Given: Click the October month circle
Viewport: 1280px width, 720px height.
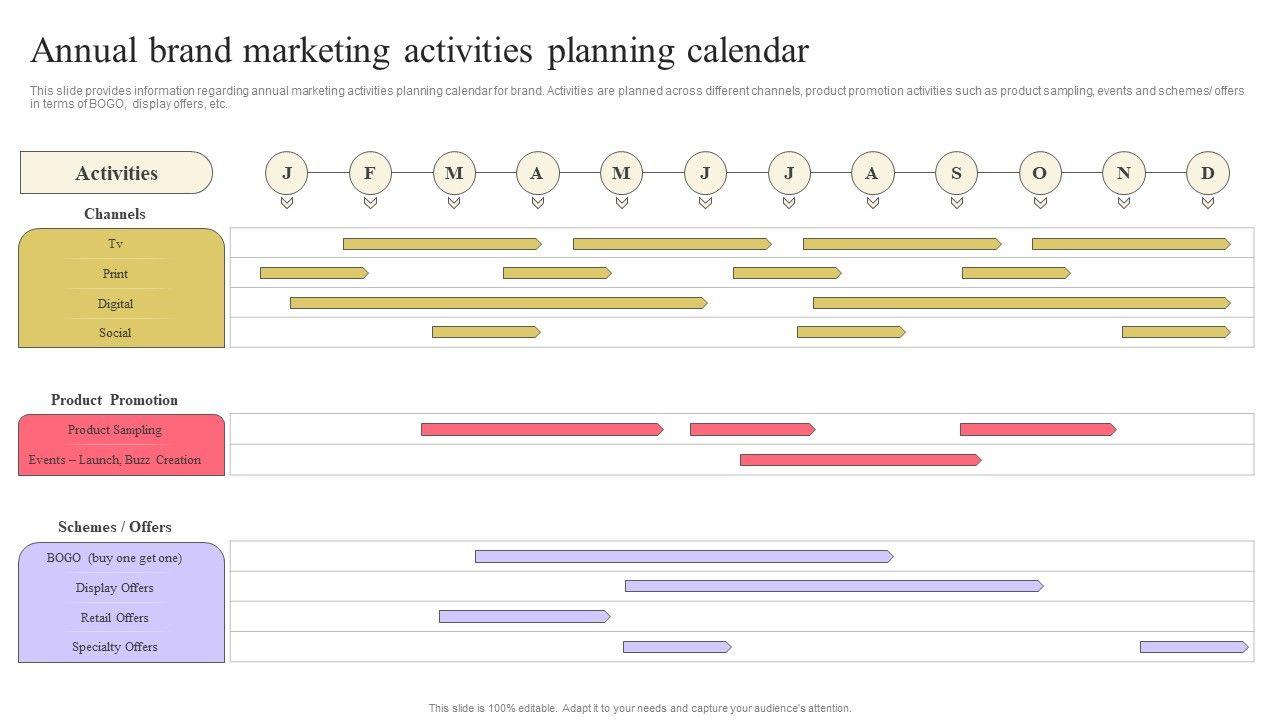Looking at the screenshot, I should tap(1040, 173).
